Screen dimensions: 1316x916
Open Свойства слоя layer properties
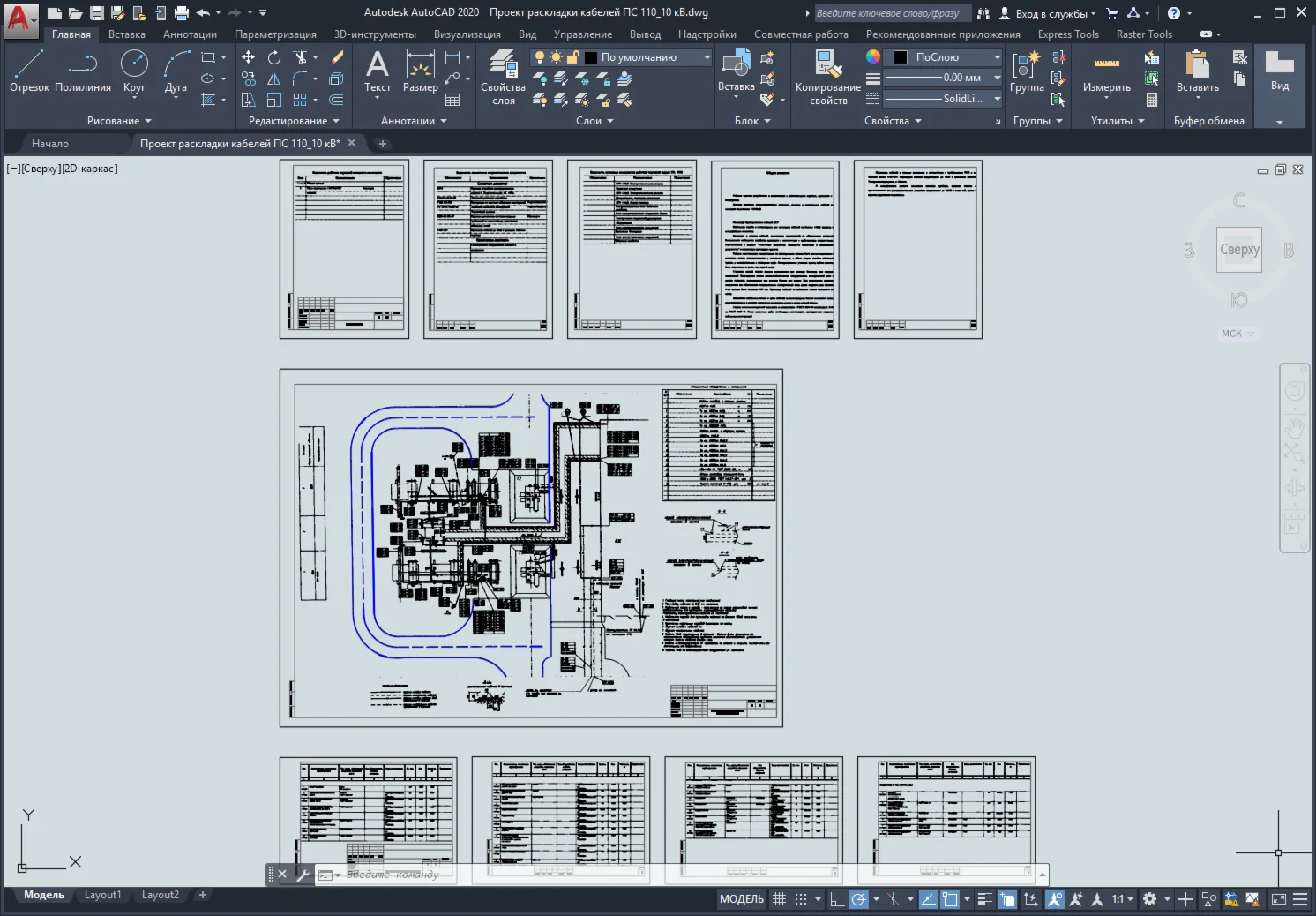[x=503, y=78]
